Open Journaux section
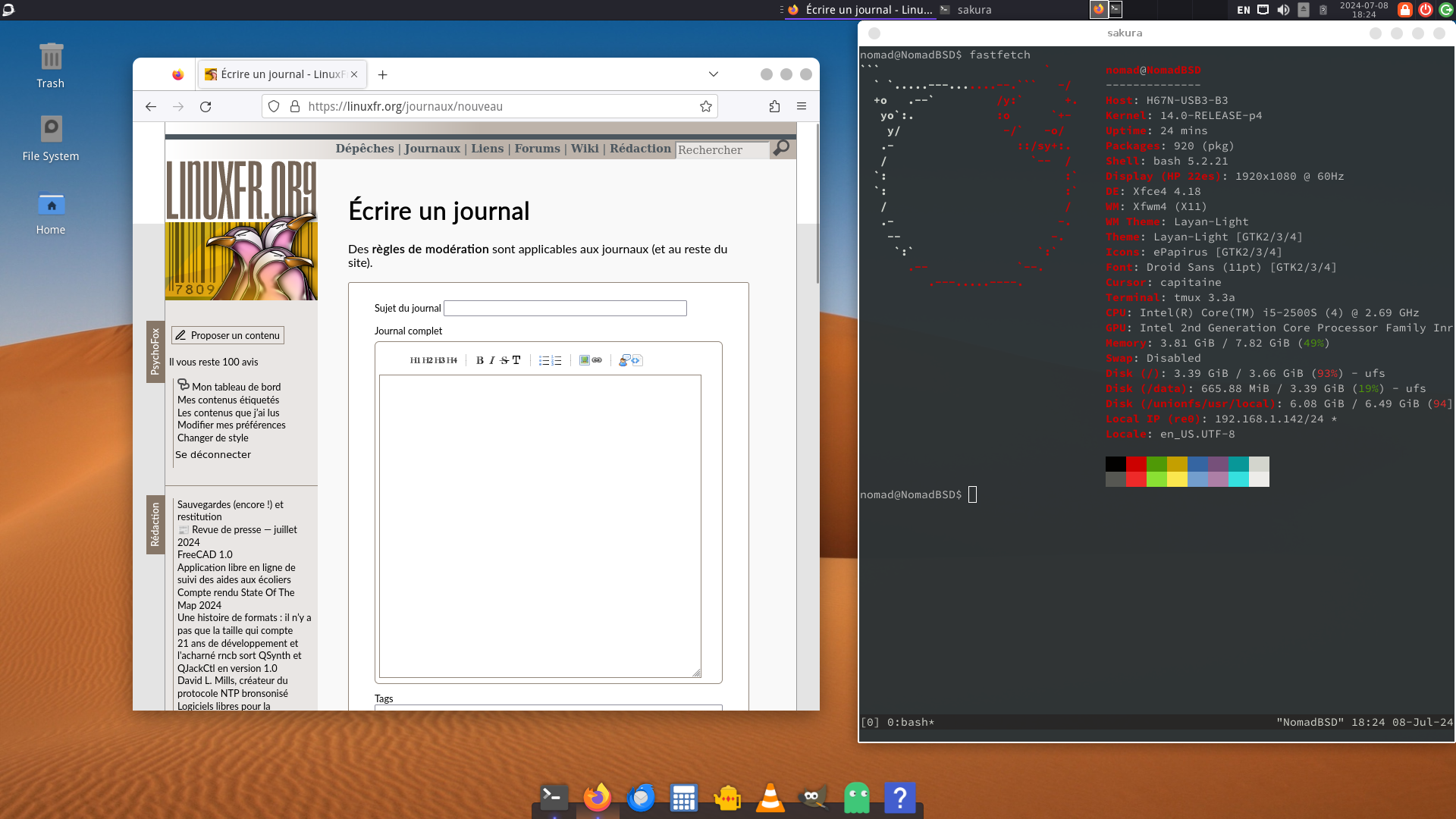Screen dimensions: 1456x819 [x=432, y=149]
